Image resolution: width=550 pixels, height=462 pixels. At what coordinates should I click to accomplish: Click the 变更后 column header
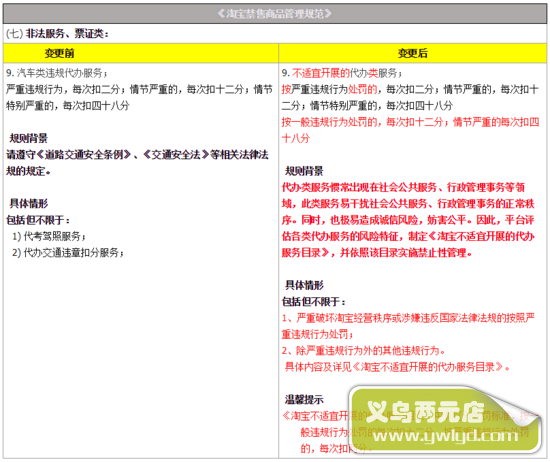(412, 53)
